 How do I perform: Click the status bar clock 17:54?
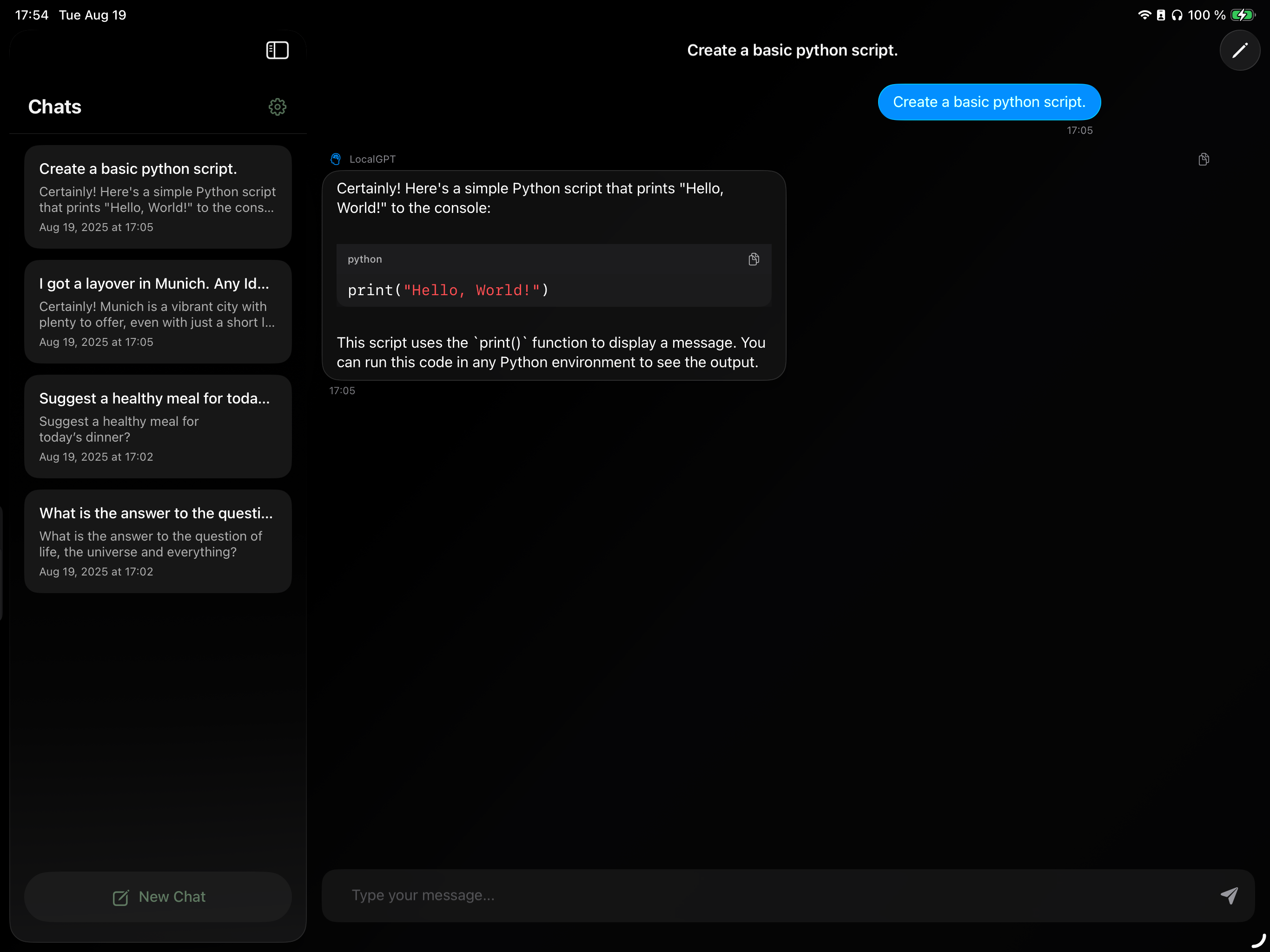[32, 15]
